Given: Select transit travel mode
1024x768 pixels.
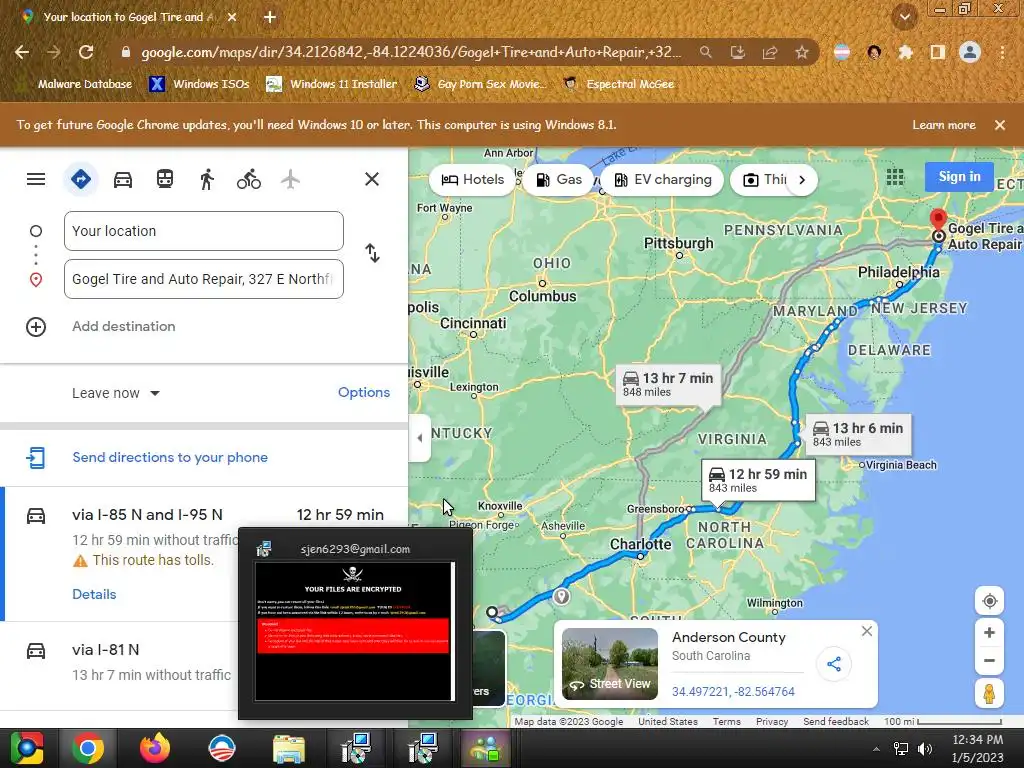Looking at the screenshot, I should [x=165, y=179].
